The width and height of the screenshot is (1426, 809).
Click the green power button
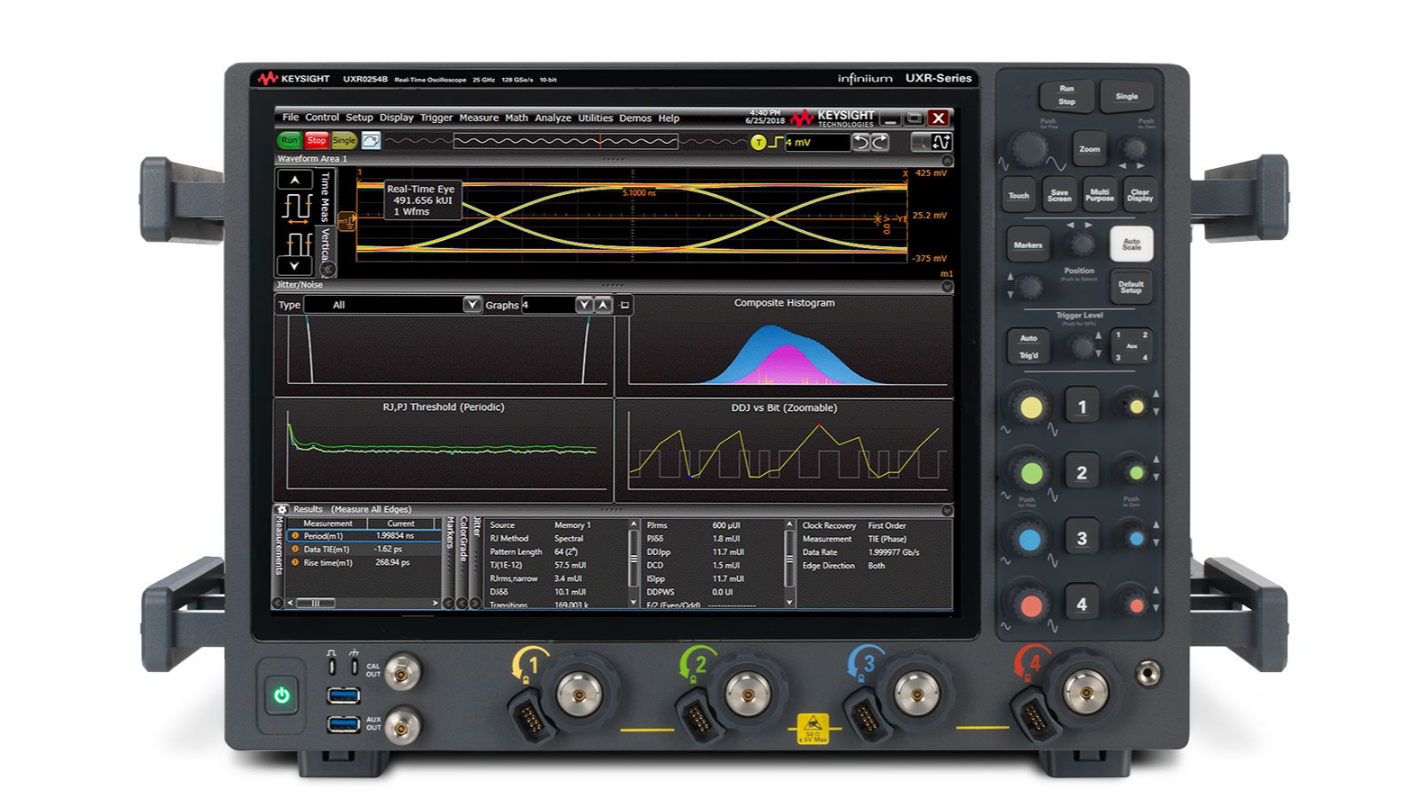pyautogui.click(x=282, y=694)
